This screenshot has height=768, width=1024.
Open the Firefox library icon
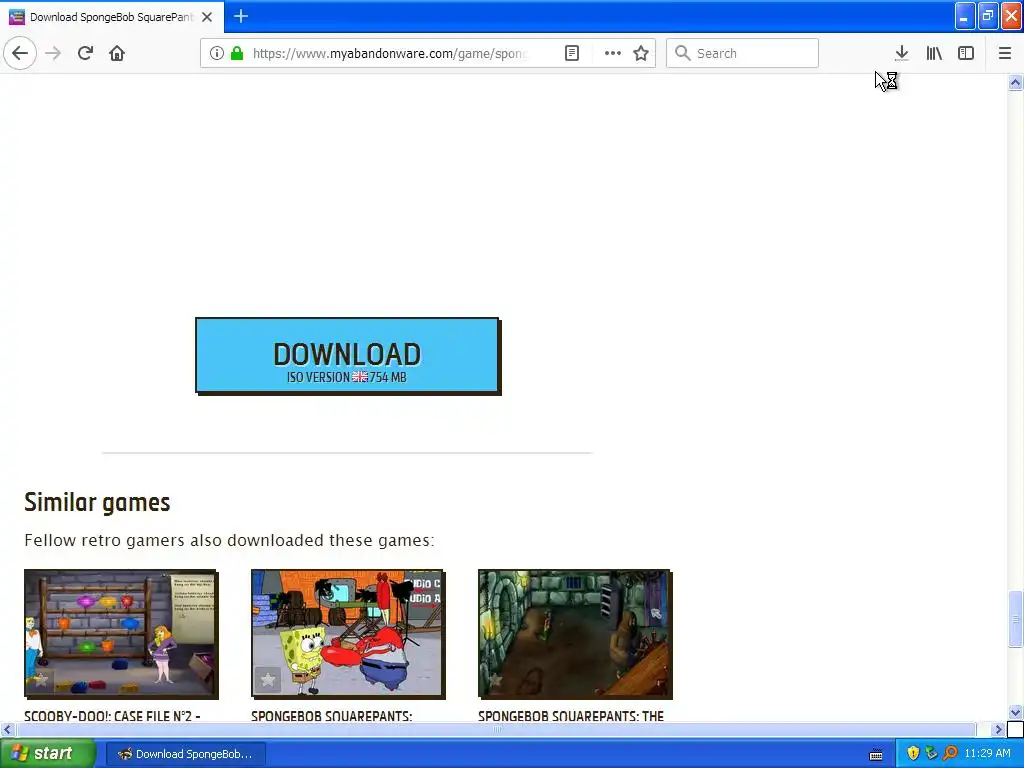[934, 53]
